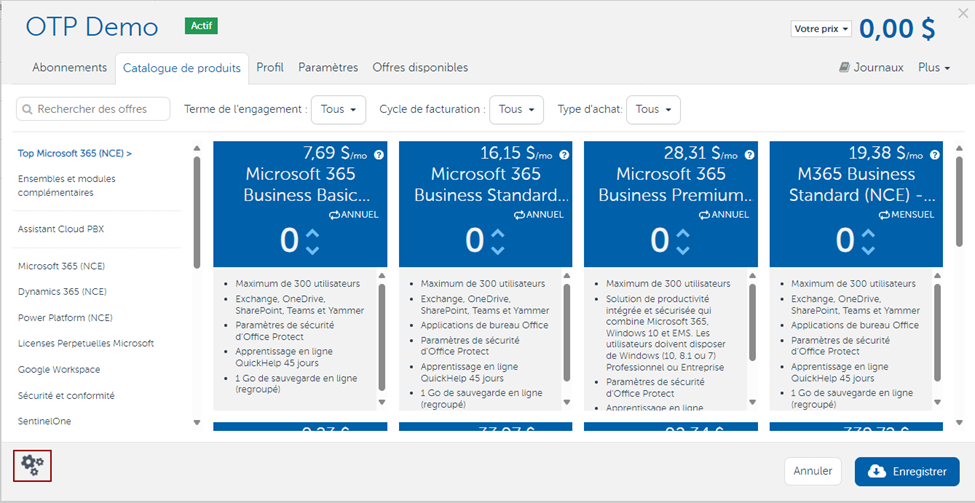Go to the Paramètres tab
The width and height of the screenshot is (975, 503).
(x=328, y=68)
